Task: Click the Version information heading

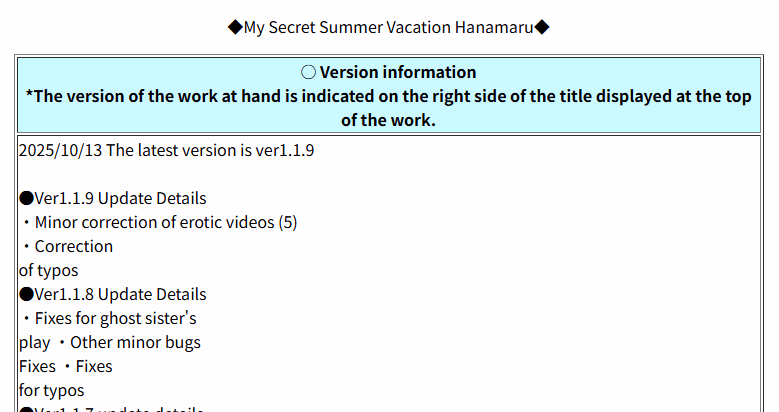Action: click(x=398, y=72)
